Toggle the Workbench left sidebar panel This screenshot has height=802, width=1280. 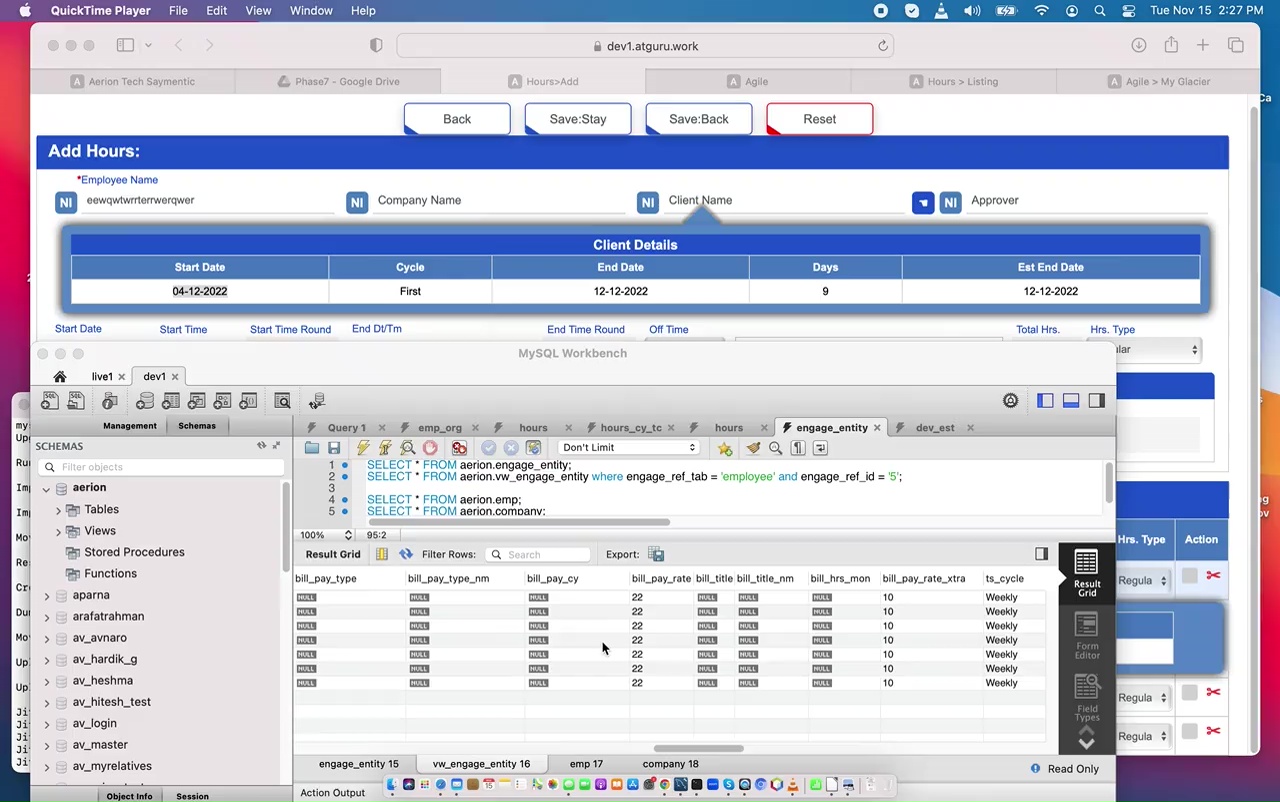pyautogui.click(x=1045, y=401)
